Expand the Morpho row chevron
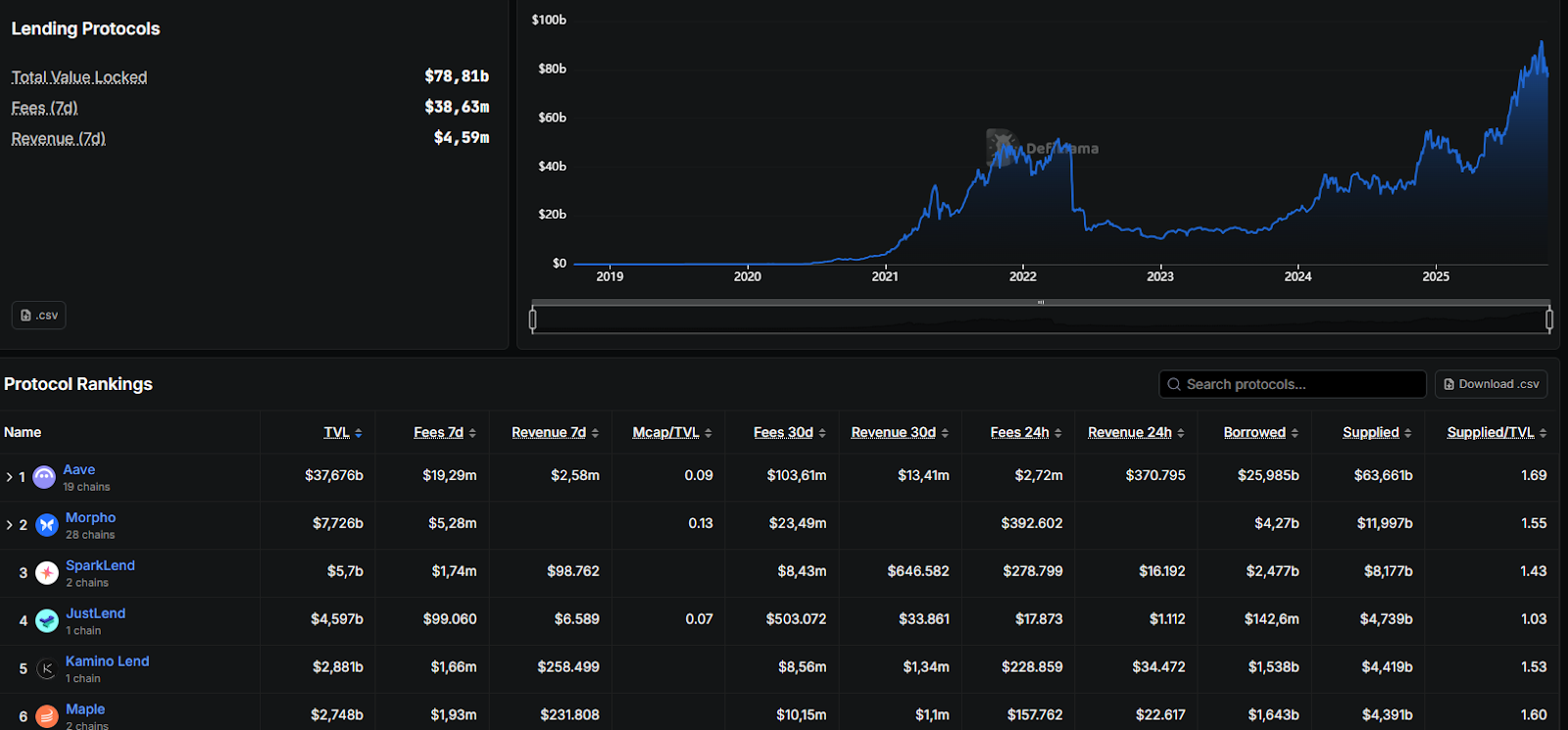This screenshot has width=1568, height=730. click(10, 525)
